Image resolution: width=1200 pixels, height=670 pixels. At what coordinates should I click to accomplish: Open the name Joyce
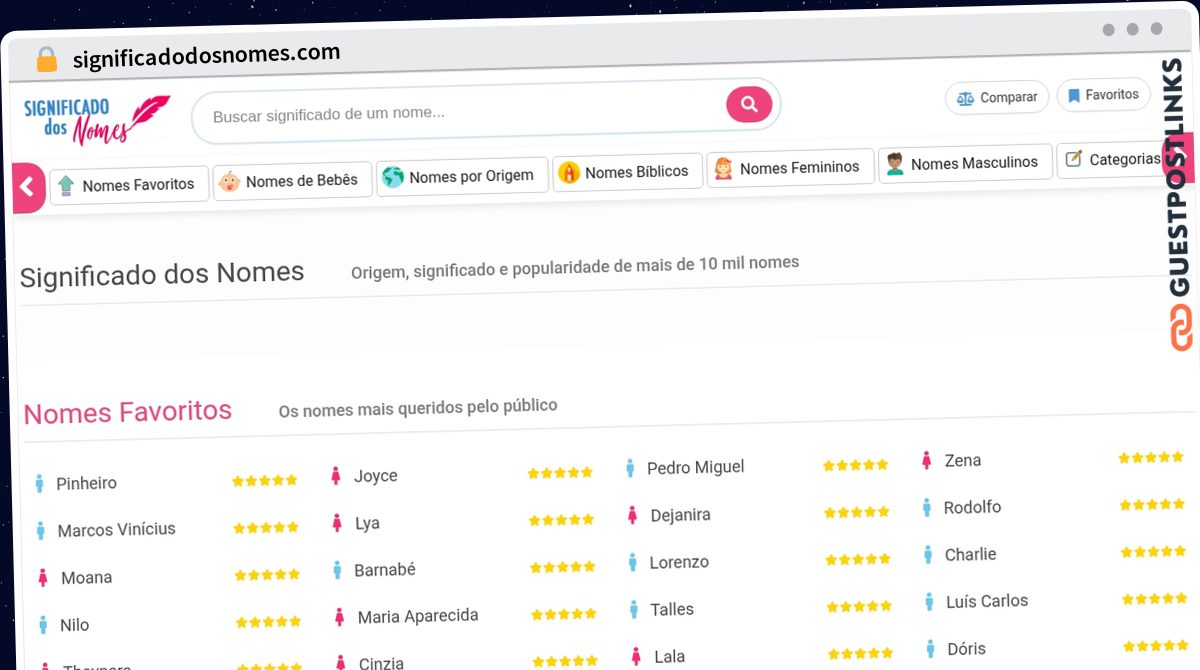376,476
